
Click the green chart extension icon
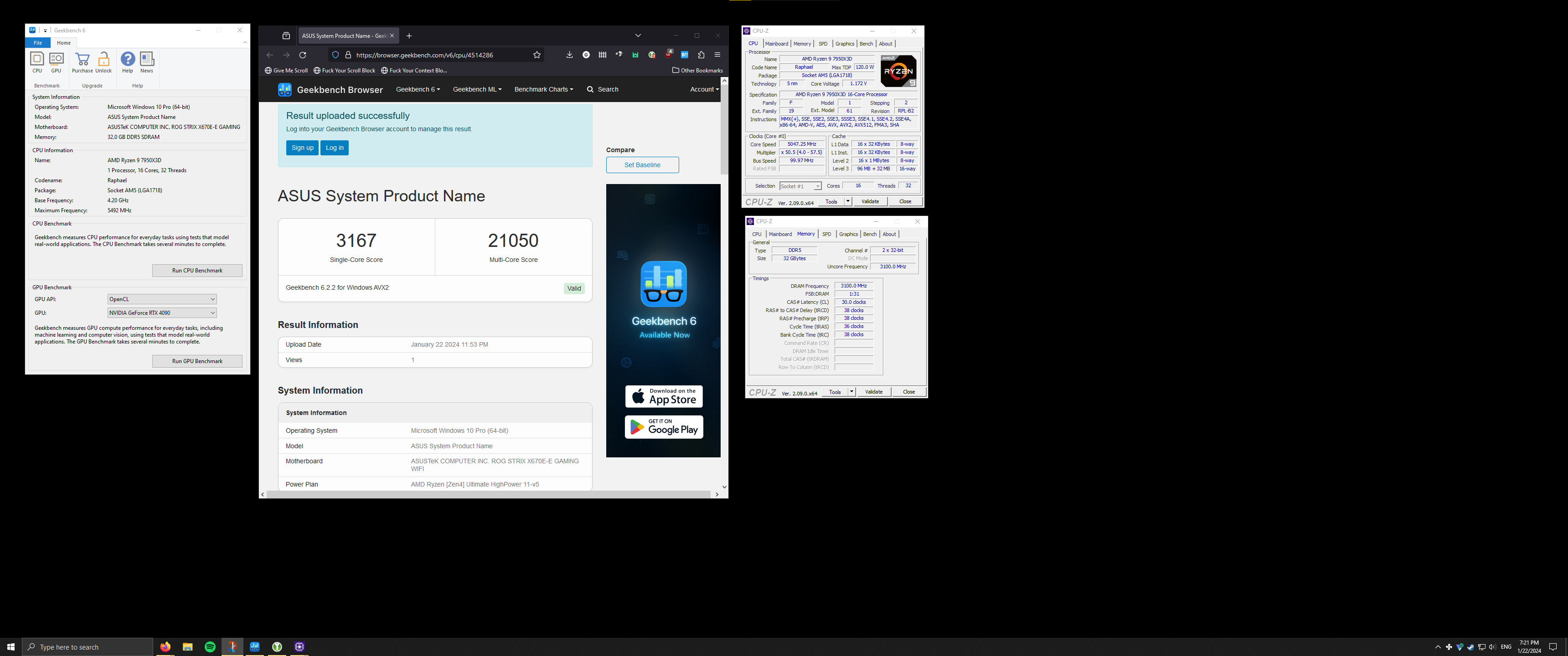635,55
